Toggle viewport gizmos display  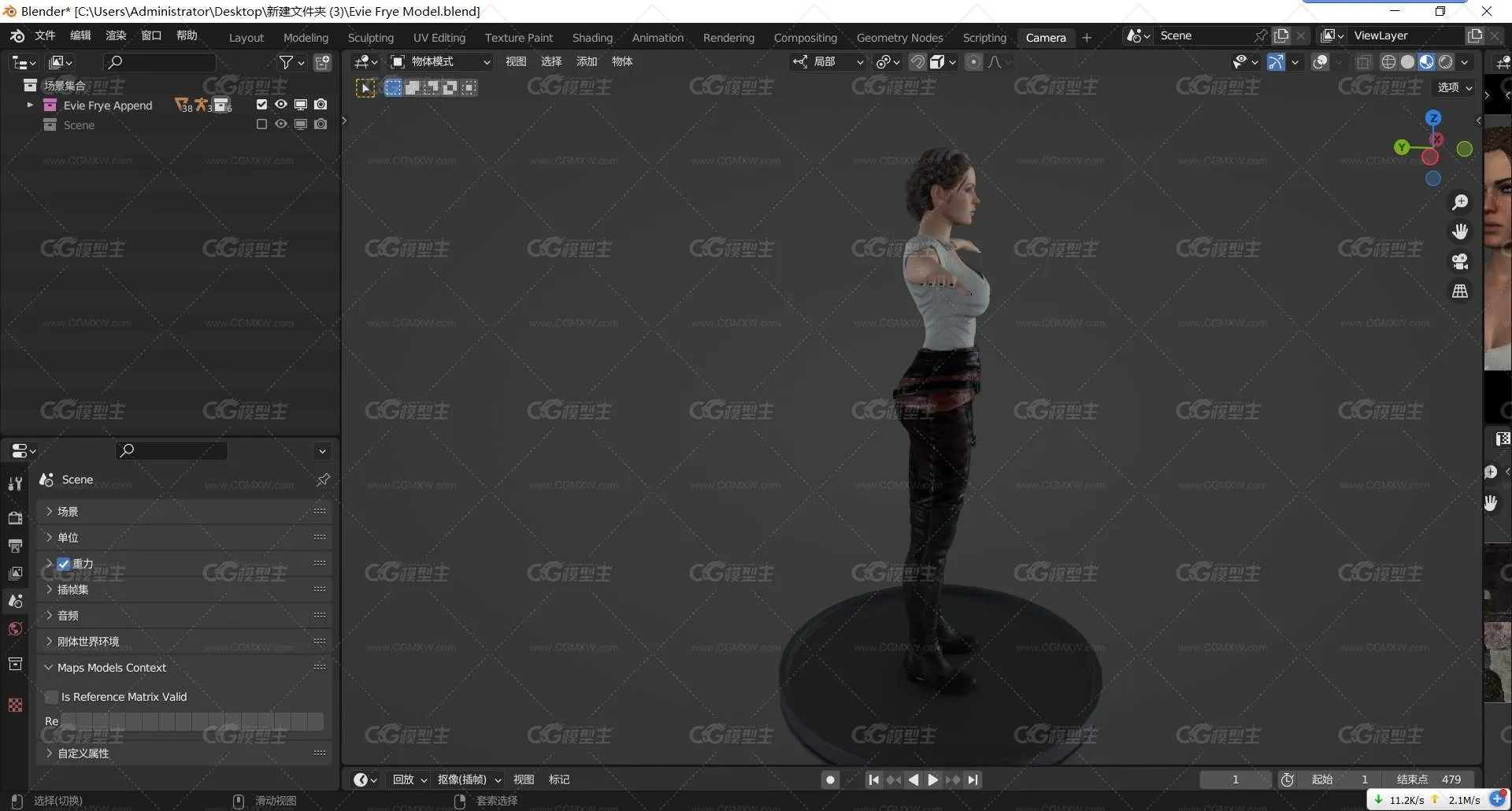1277,61
